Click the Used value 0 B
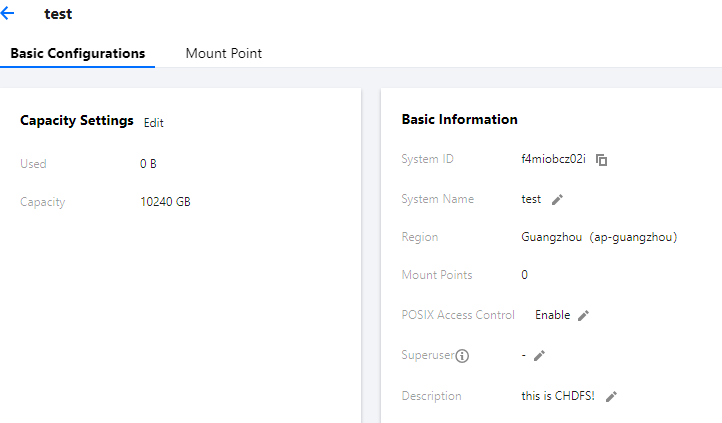Viewport: 722px width, 423px height. [148, 164]
